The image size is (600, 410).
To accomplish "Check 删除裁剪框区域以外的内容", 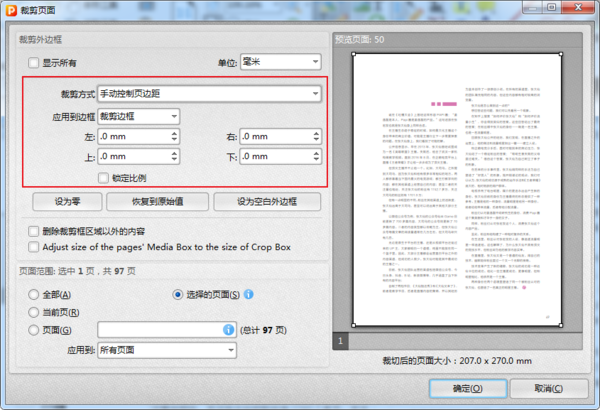I will pyautogui.click(x=34, y=231).
